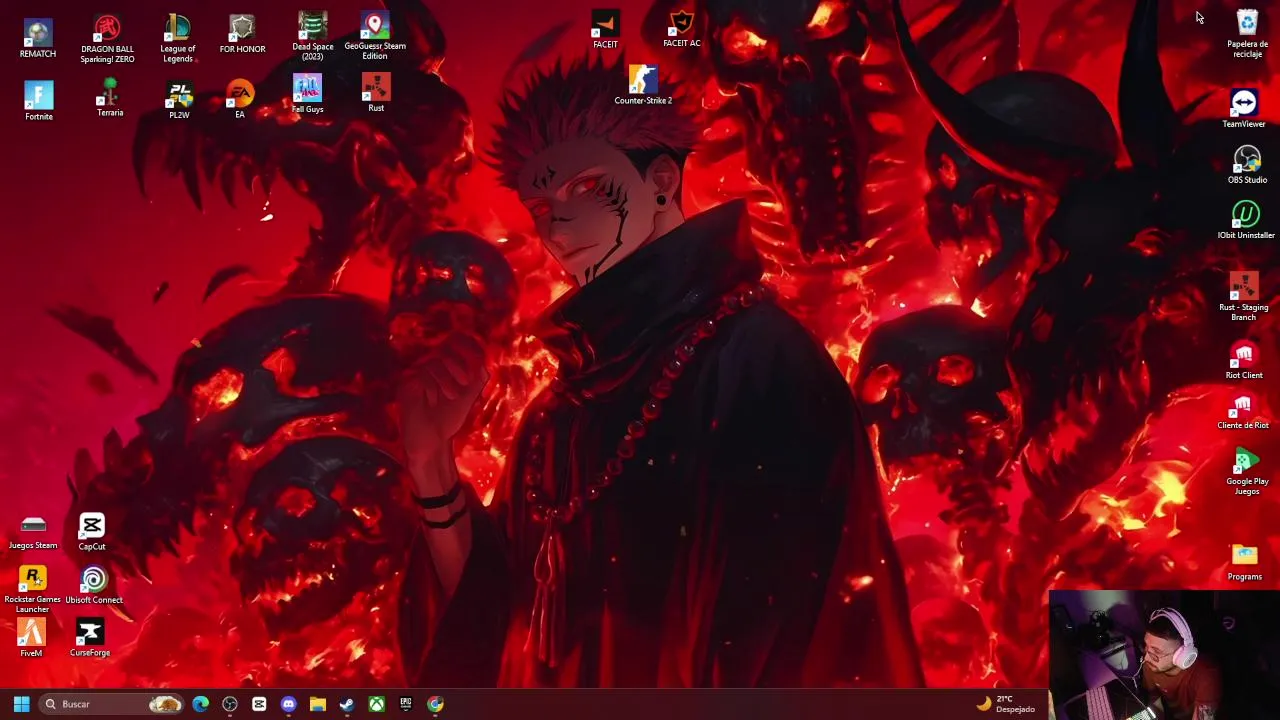Select Google Play Juegos desktop icon

pyautogui.click(x=1247, y=473)
